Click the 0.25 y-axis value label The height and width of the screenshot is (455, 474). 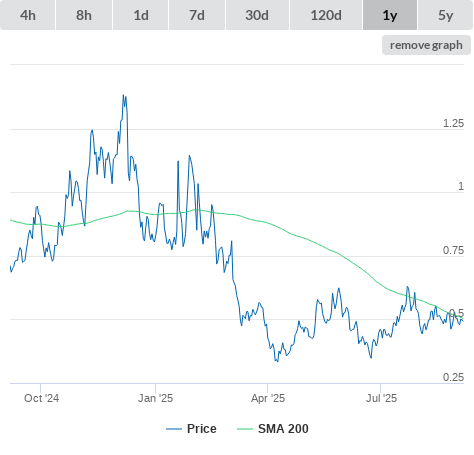tap(453, 377)
